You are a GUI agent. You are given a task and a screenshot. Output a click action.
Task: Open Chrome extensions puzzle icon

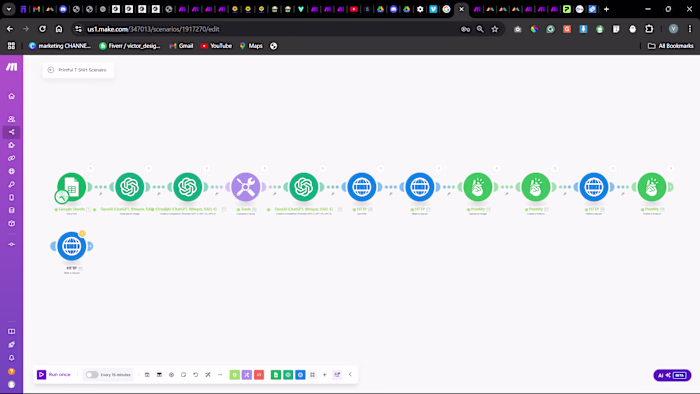649,29
